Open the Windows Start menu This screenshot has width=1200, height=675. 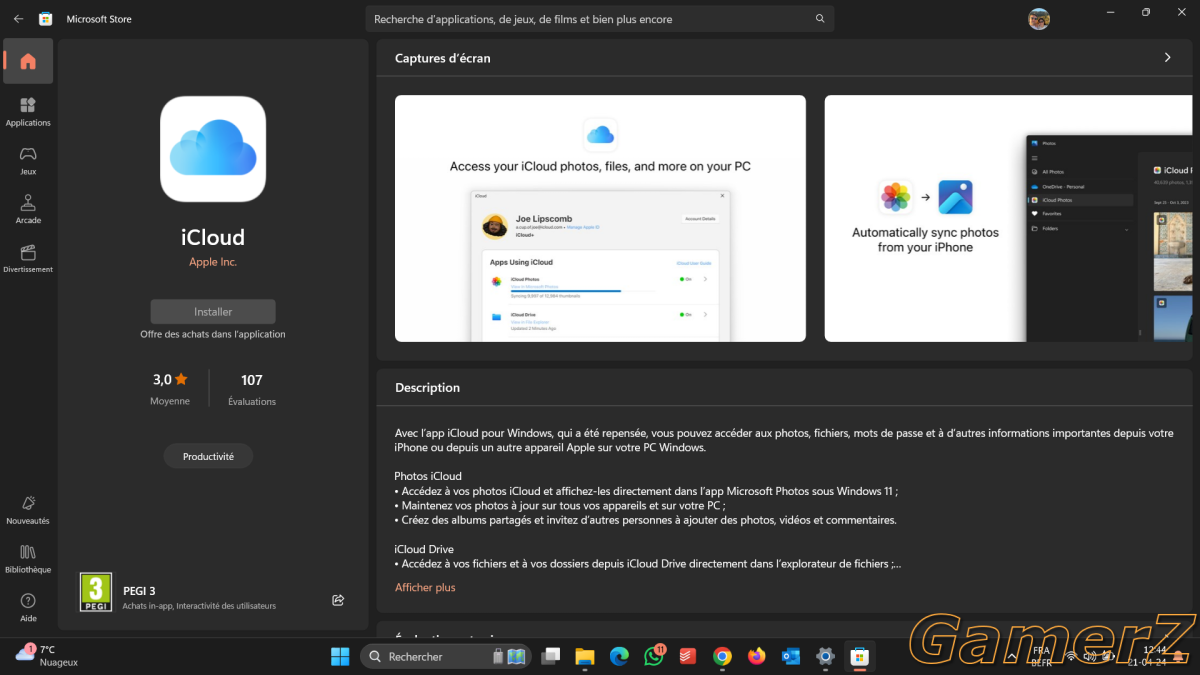click(340, 656)
